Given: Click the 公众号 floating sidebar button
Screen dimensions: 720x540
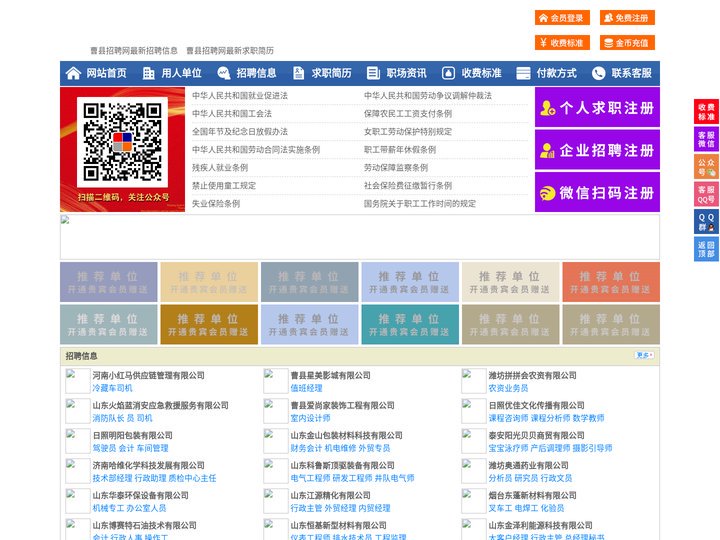Looking at the screenshot, I should [x=706, y=167].
